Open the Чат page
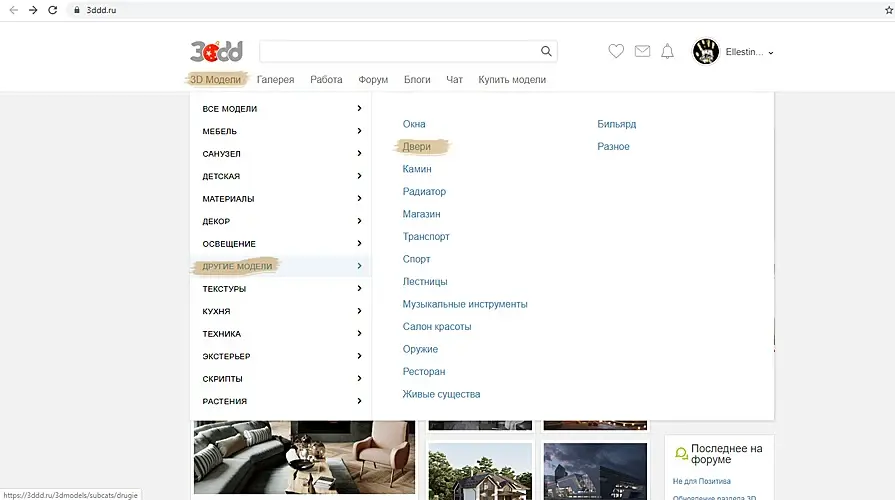The width and height of the screenshot is (895, 500). (x=454, y=79)
